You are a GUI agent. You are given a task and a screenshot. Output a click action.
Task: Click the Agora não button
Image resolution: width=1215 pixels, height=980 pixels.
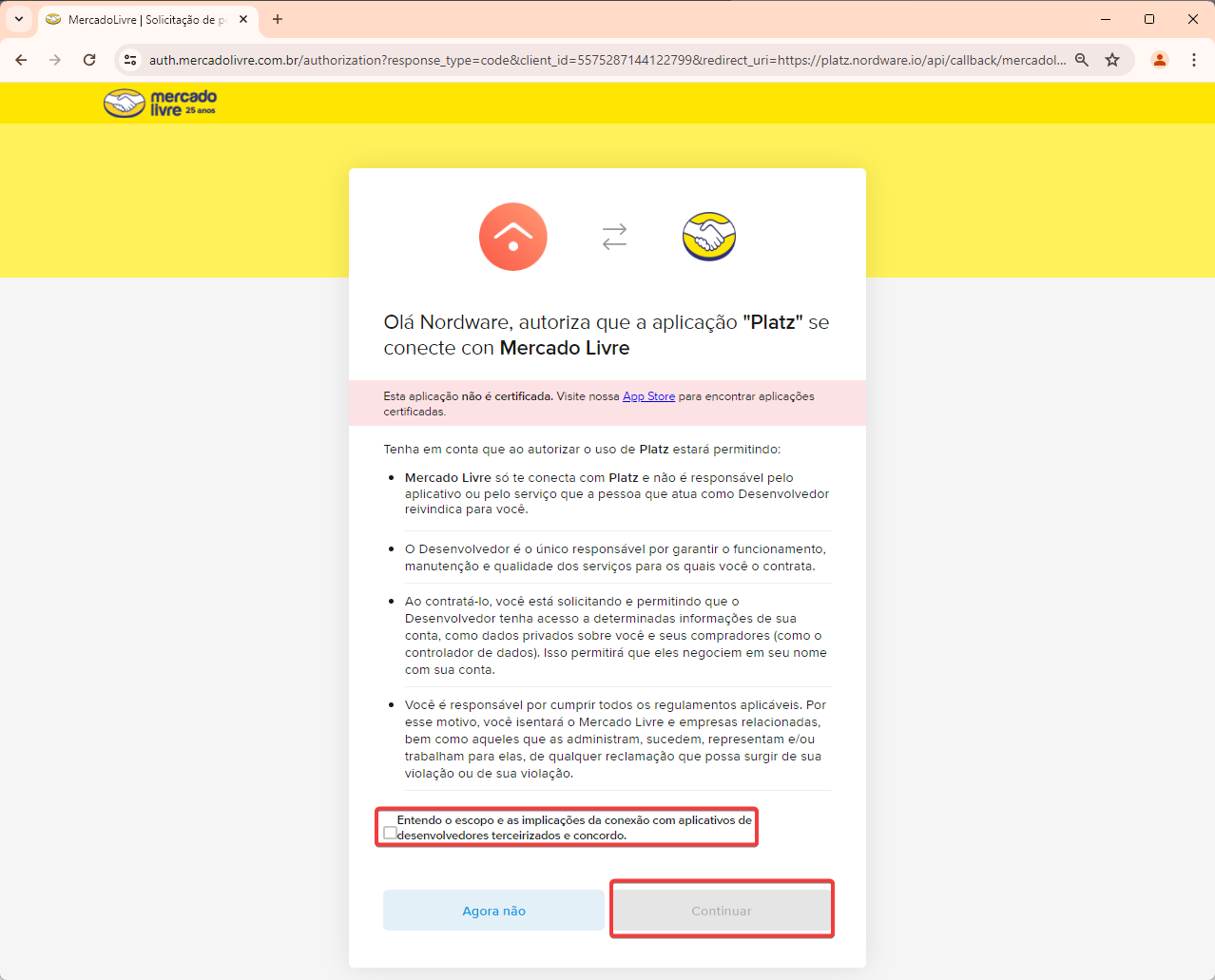click(493, 911)
